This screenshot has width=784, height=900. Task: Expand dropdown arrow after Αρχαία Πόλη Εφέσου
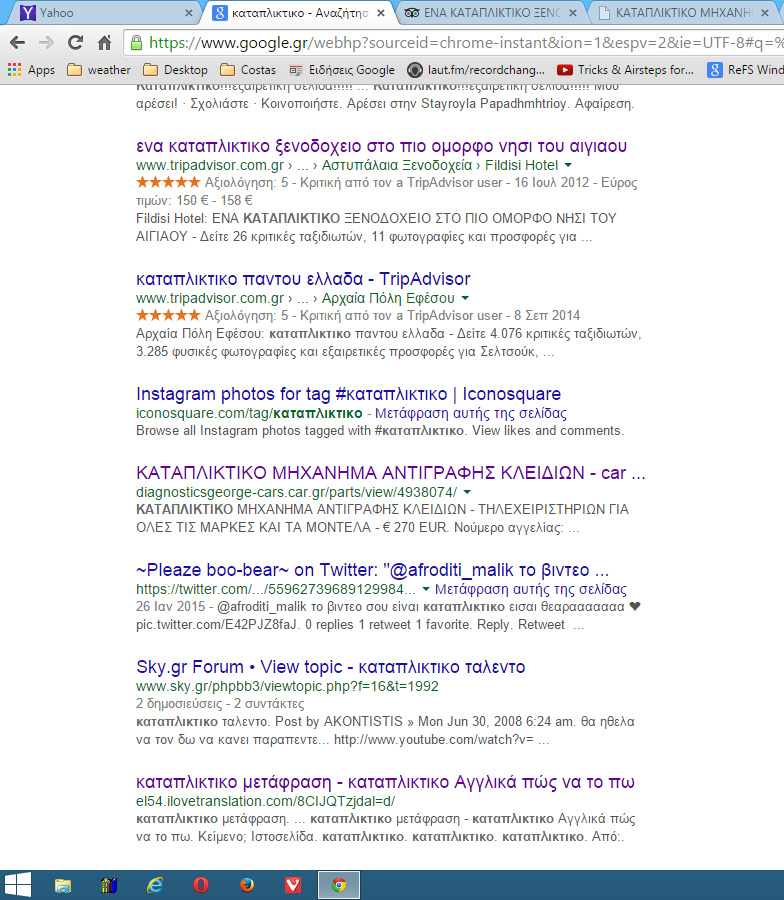click(x=465, y=298)
